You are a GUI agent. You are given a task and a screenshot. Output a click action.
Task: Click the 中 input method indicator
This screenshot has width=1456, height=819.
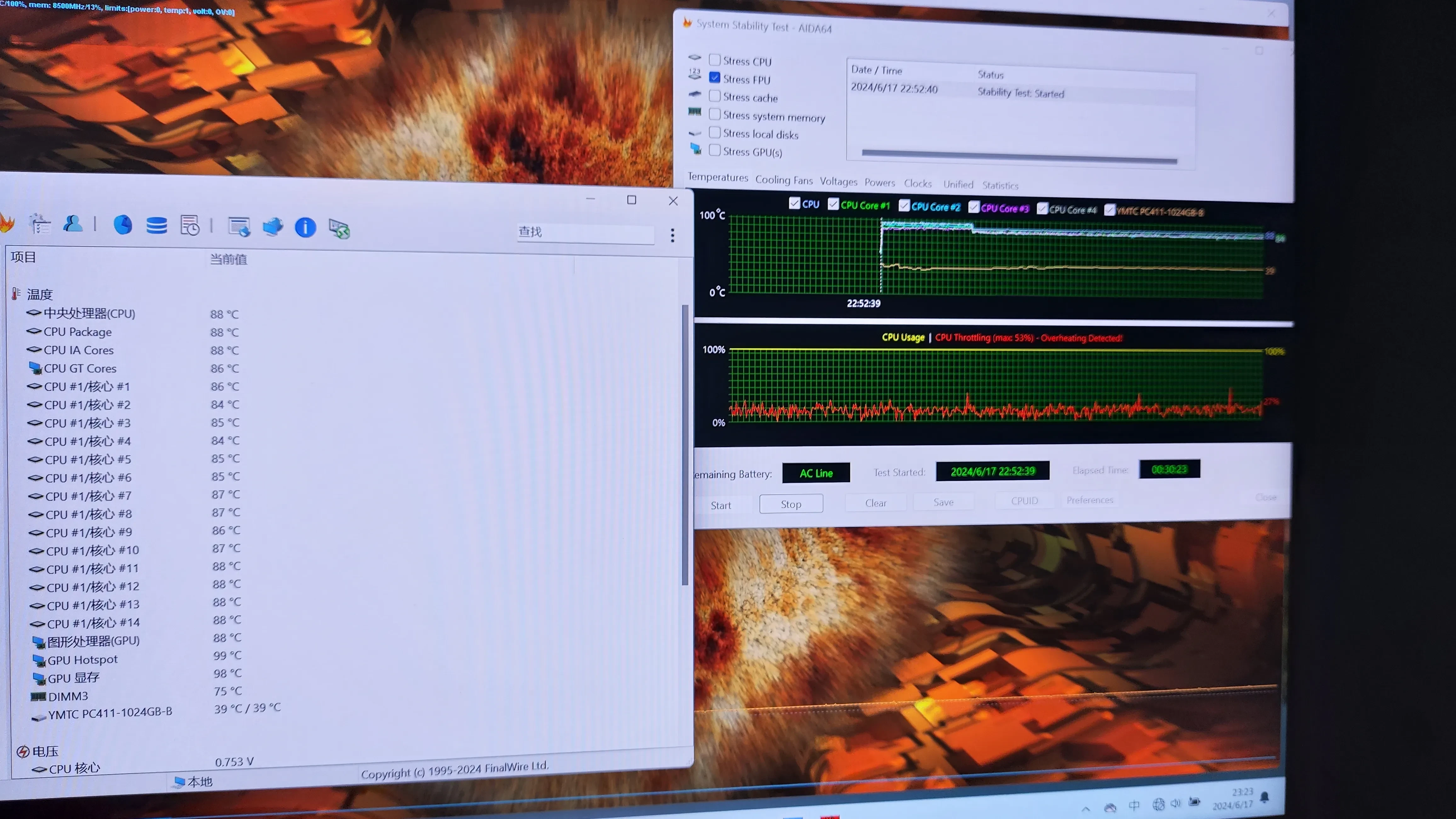tap(1134, 805)
